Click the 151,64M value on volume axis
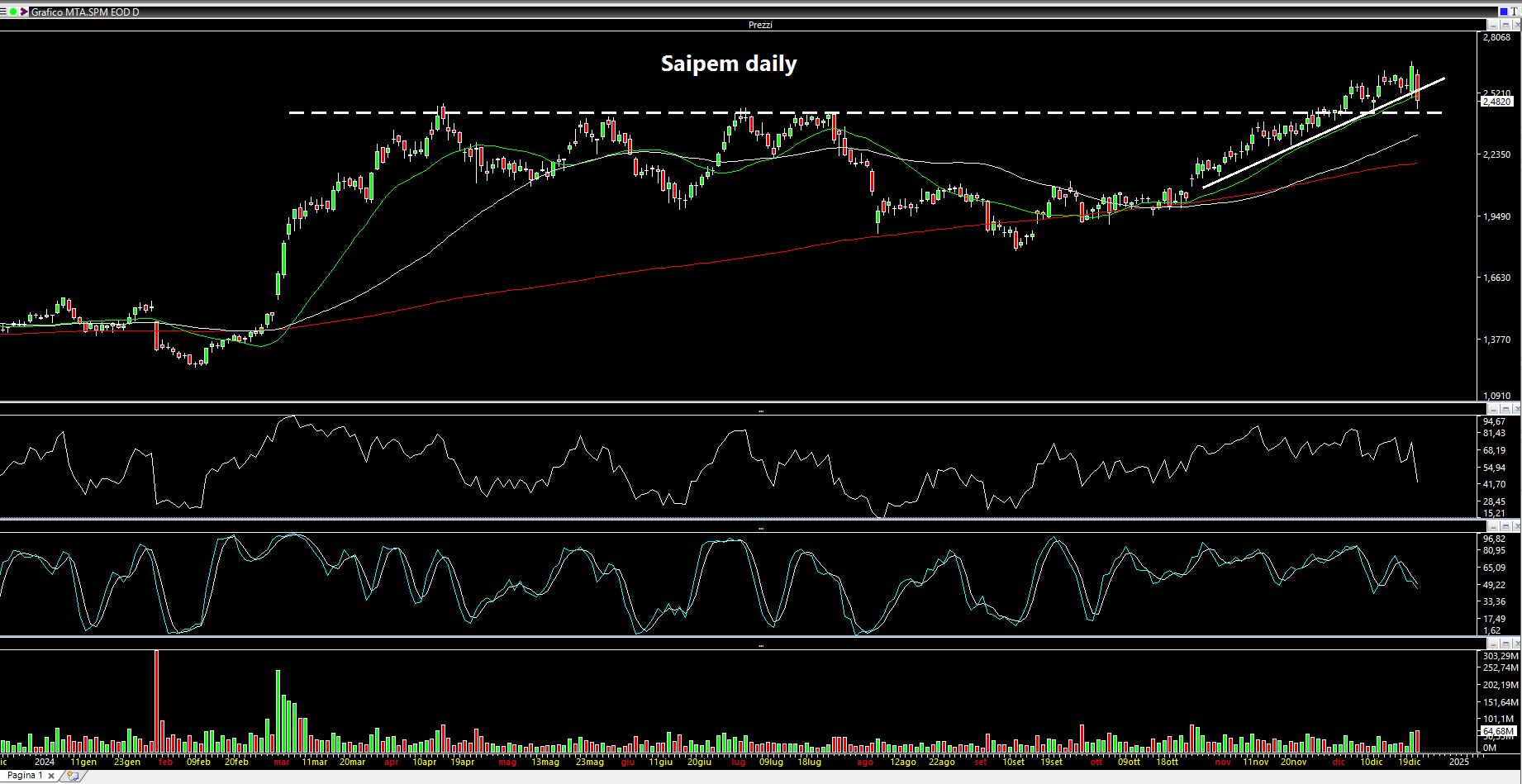 pos(1501,702)
